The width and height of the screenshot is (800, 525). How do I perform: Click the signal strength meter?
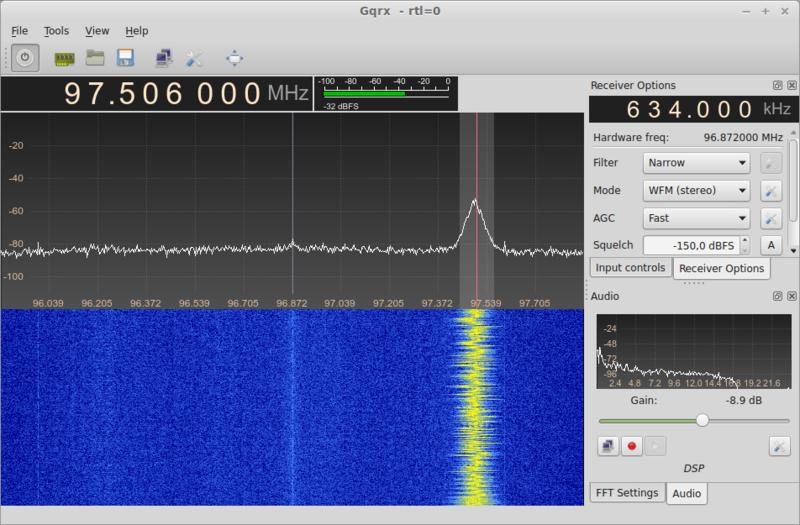click(x=386, y=93)
